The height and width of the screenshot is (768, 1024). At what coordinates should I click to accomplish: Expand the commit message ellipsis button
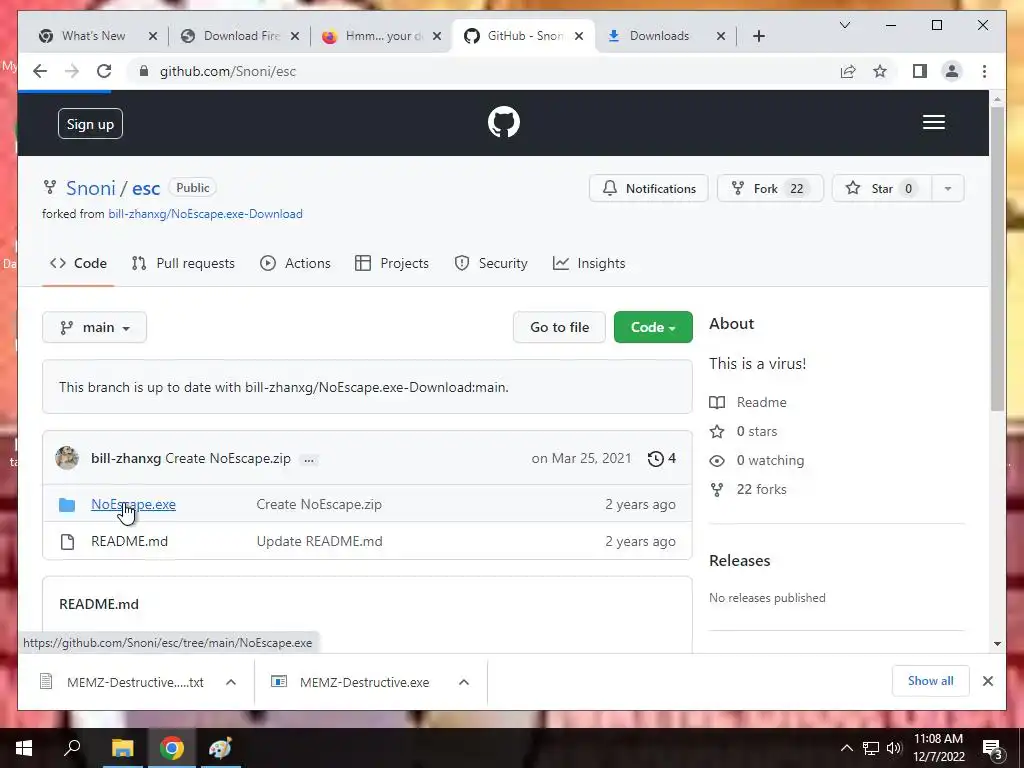tap(309, 459)
